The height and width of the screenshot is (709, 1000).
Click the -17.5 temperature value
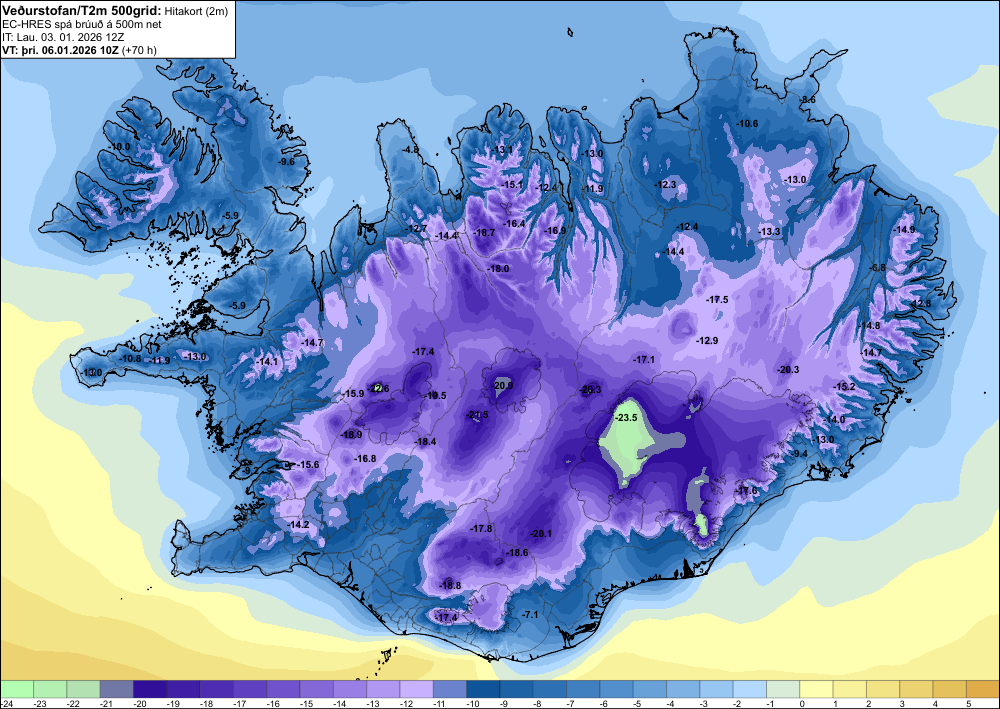(x=717, y=299)
